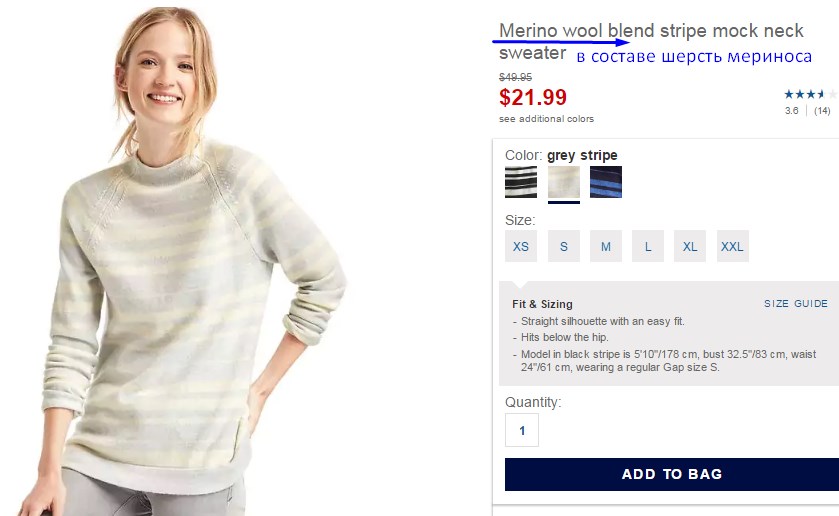Screen dimensions: 839x516
Task: Choose size XXL
Action: [733, 246]
